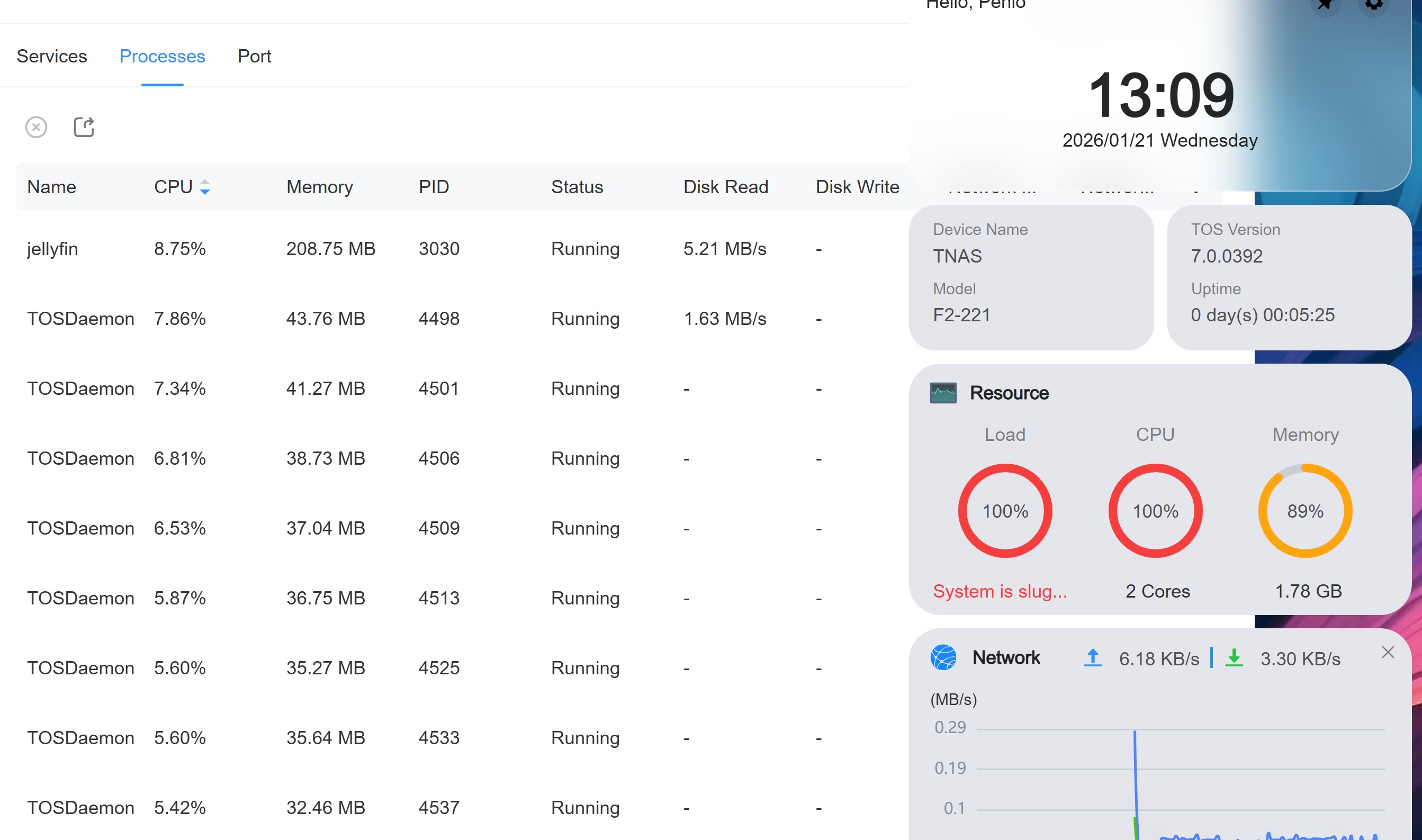
Task: Click the red System is sluggish warning
Action: (1000, 591)
